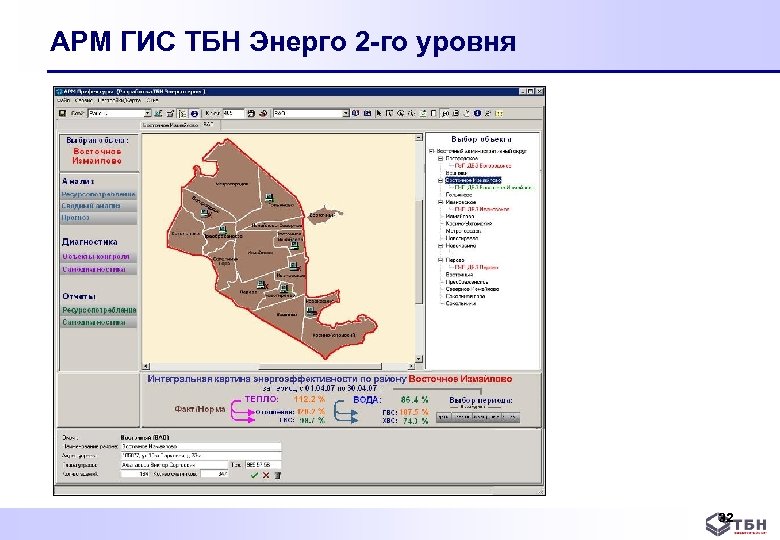
Task: Select Гольяново in the object tree
Action: 459,195
